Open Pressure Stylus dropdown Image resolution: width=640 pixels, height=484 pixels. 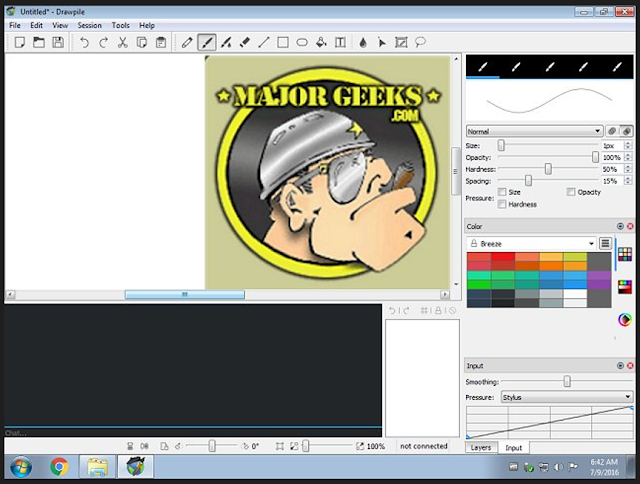click(567, 397)
